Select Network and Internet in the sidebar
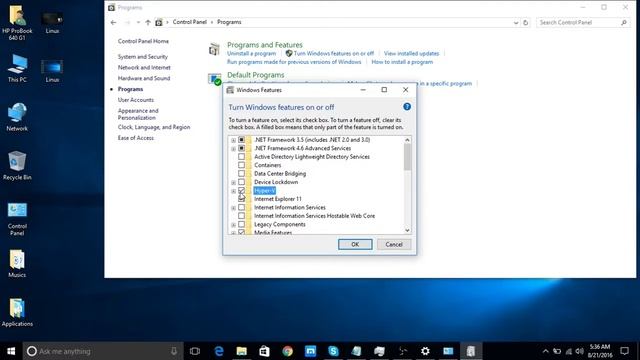This screenshot has width=640, height=360. [144, 67]
